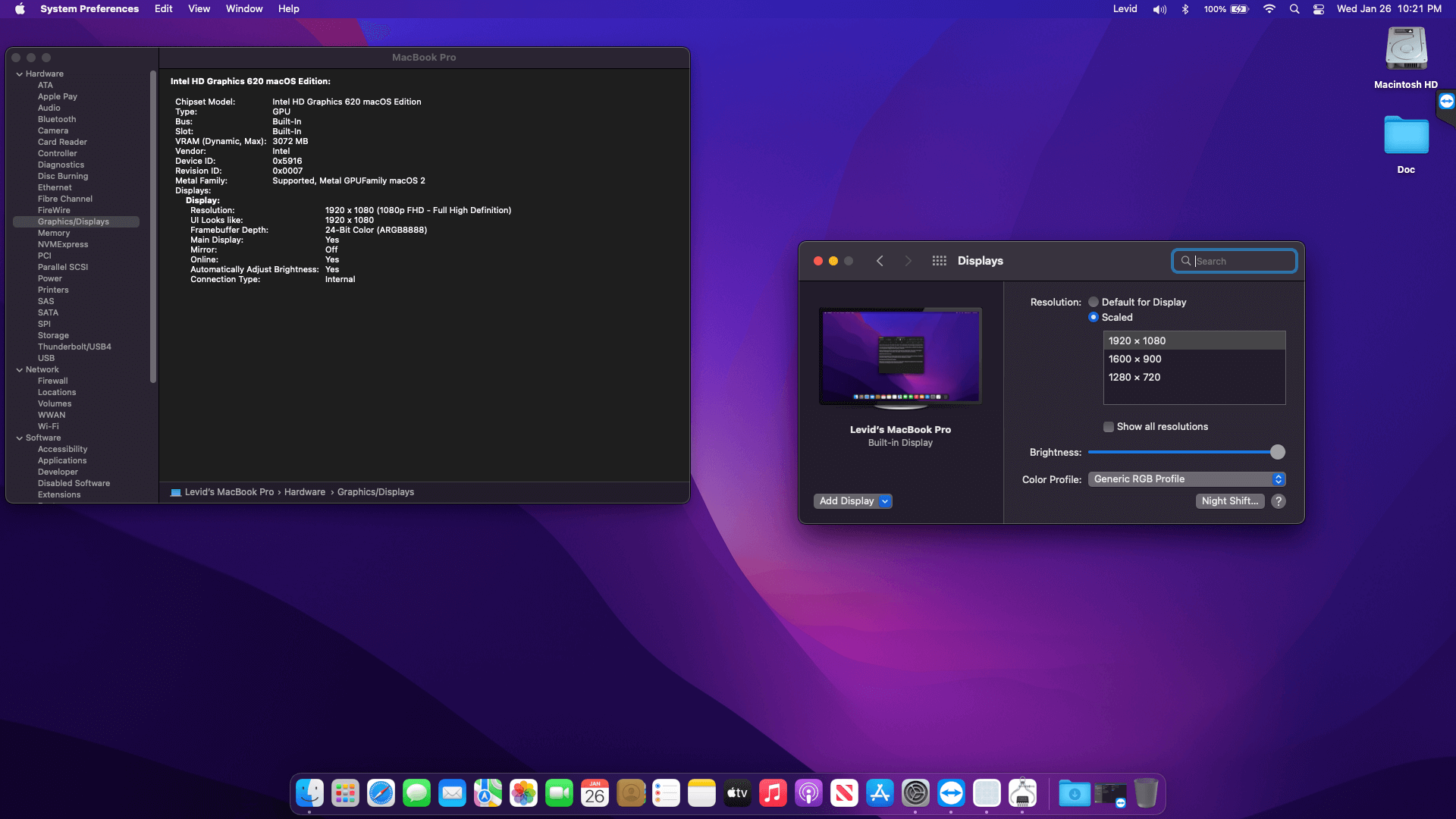Open Trash in the Dock
This screenshot has width=1456, height=819.
[1146, 793]
